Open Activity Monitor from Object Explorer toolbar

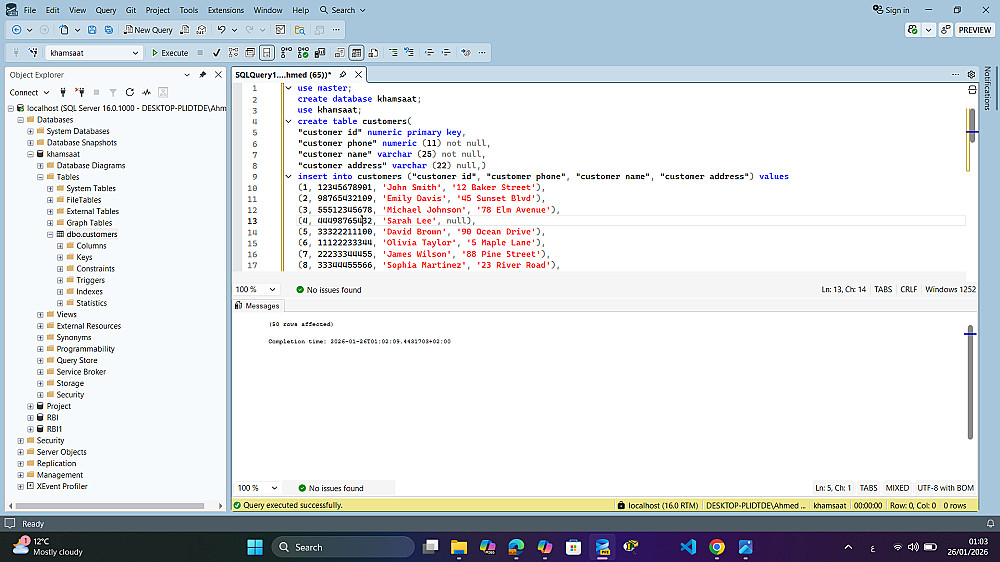147,92
